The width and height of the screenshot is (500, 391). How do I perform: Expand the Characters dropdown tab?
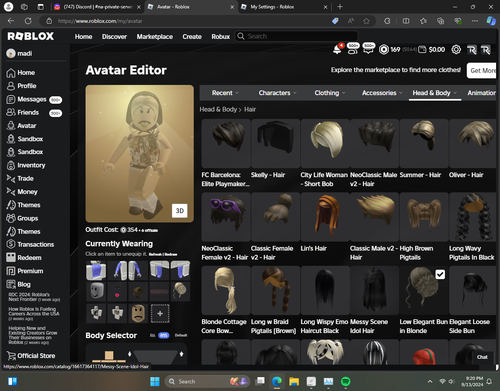point(277,93)
